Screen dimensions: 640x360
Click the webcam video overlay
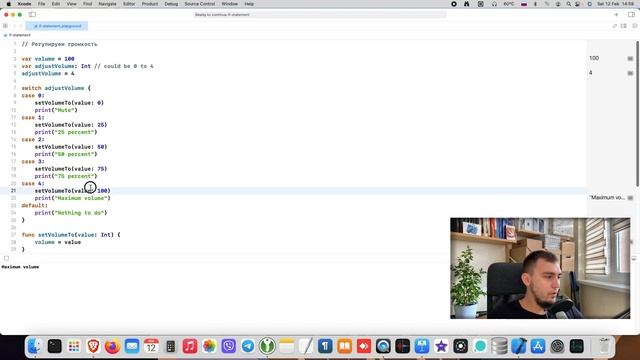tap(540, 268)
